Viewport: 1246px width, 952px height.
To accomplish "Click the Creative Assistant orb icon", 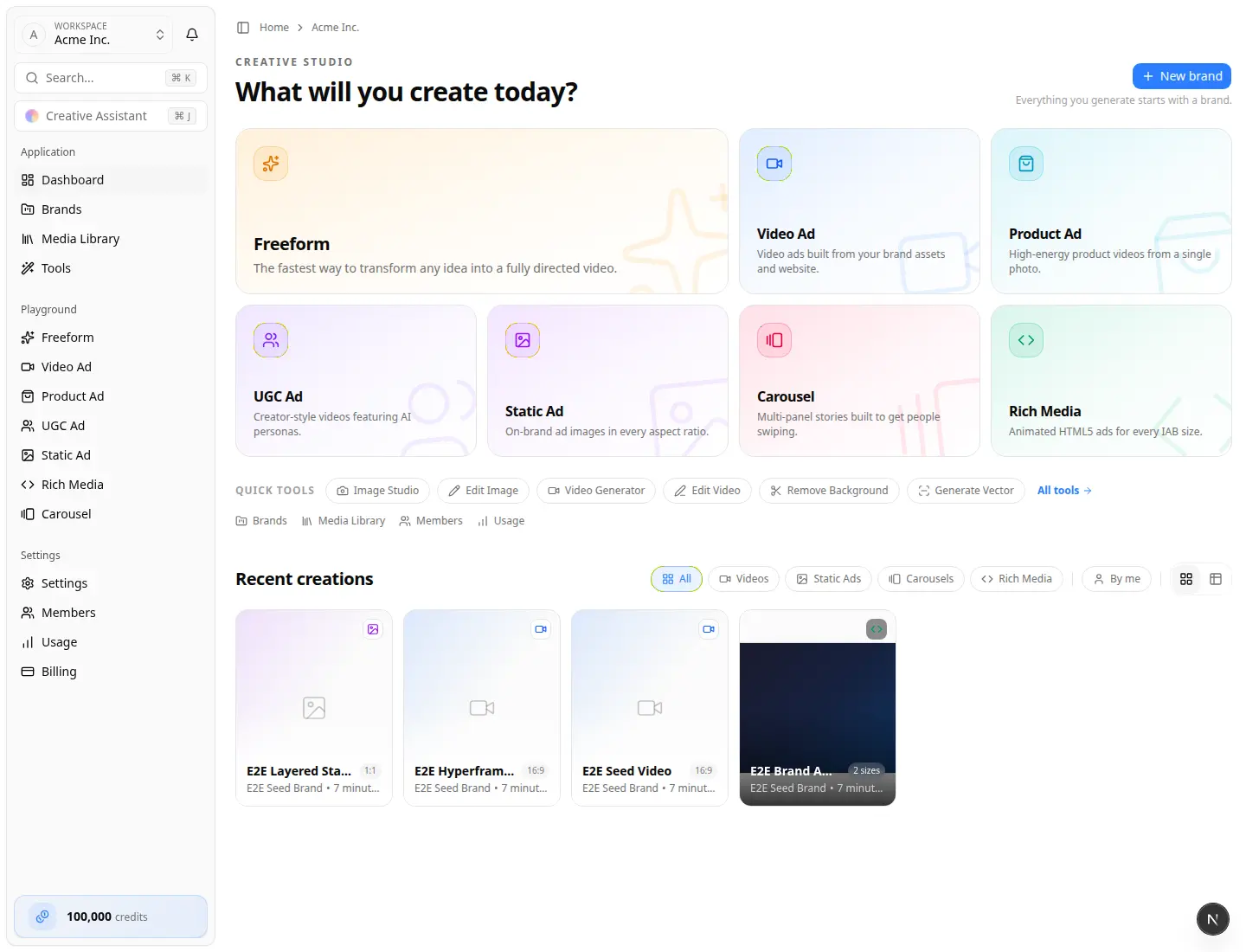I will [x=32, y=116].
